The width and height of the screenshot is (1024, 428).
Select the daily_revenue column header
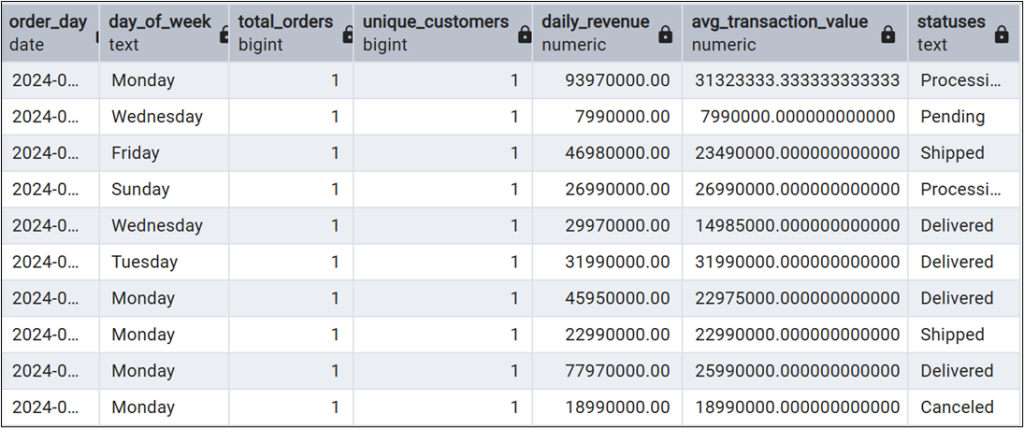(595, 32)
